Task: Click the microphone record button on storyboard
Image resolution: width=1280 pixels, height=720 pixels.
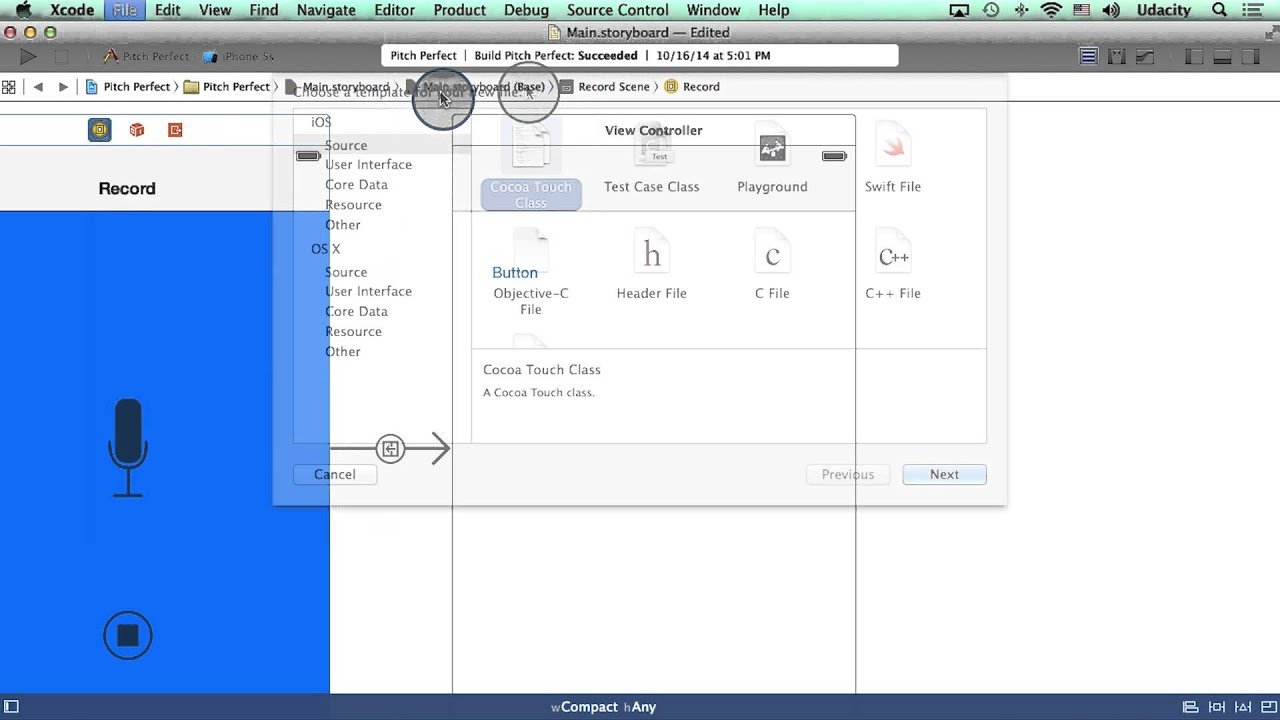Action: [128, 447]
